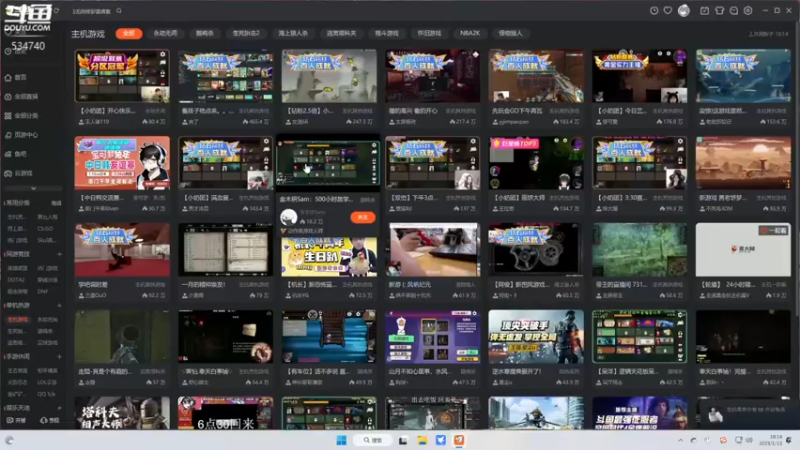Open 全部直播 in the sidebar
Image resolution: width=800 pixels, height=450 pixels.
pos(21,96)
